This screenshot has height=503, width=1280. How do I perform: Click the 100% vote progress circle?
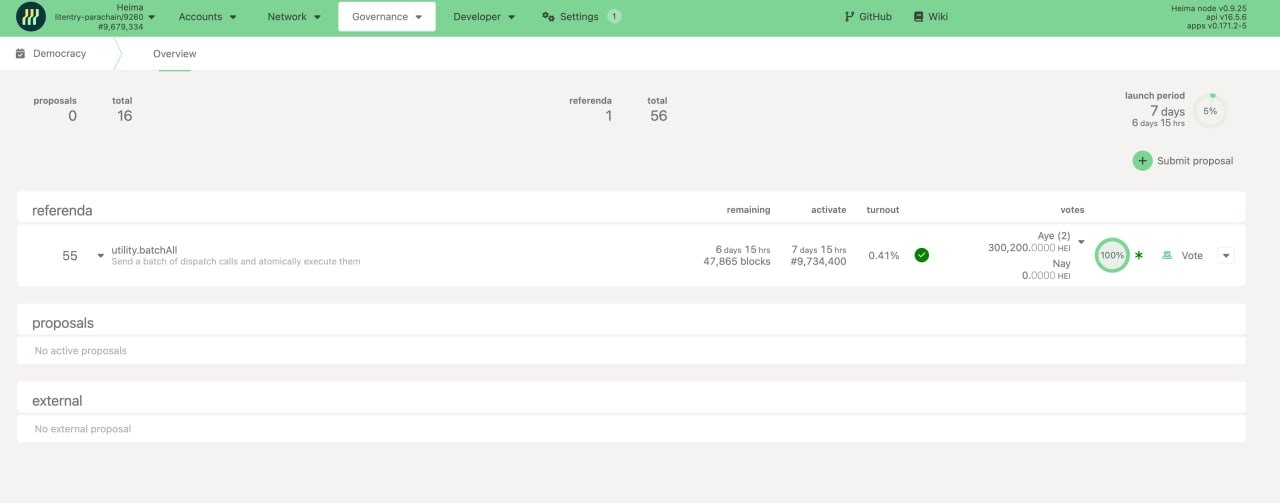click(x=1112, y=255)
